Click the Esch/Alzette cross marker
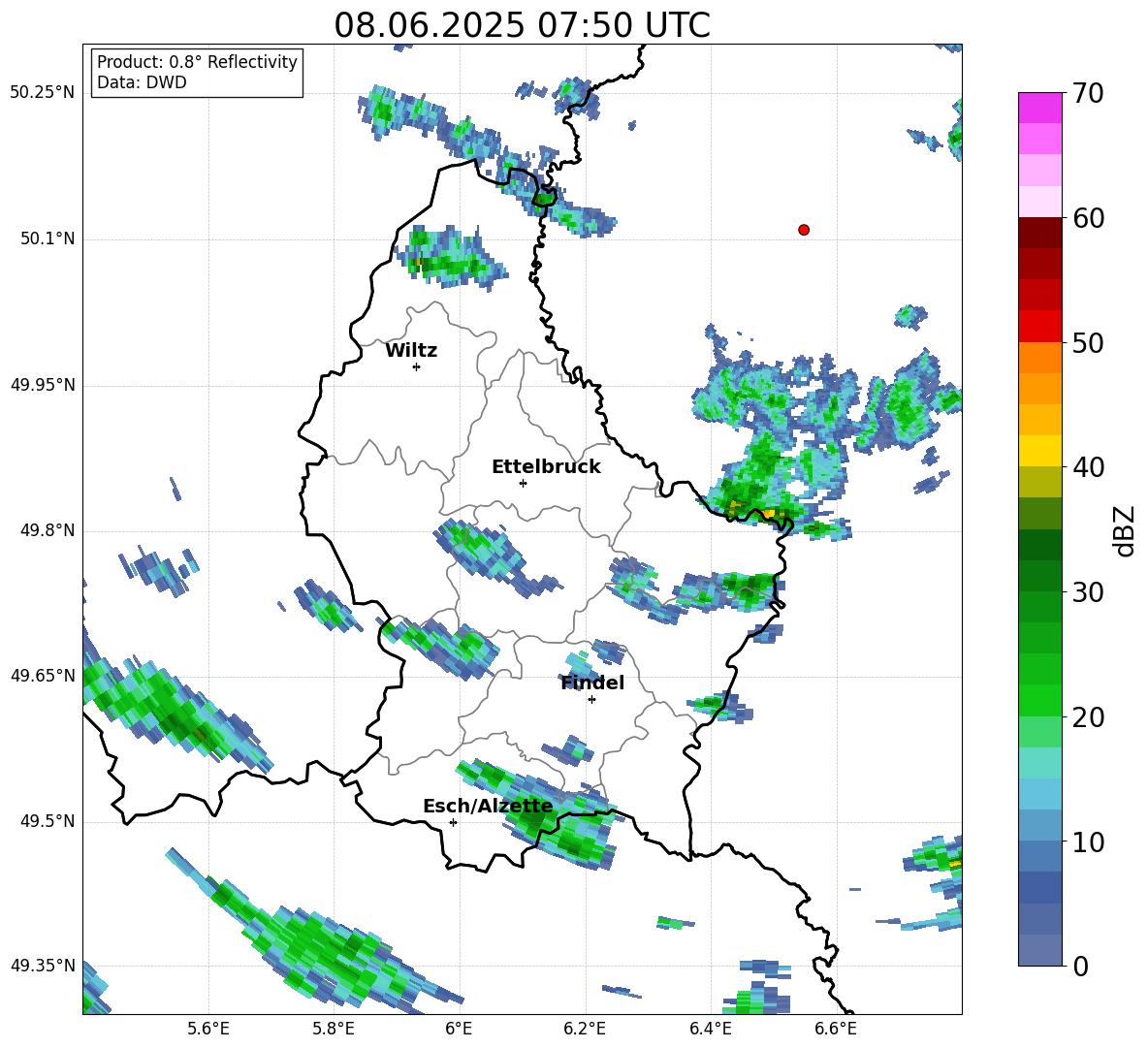This screenshot has height=1048, width=1148. [453, 822]
